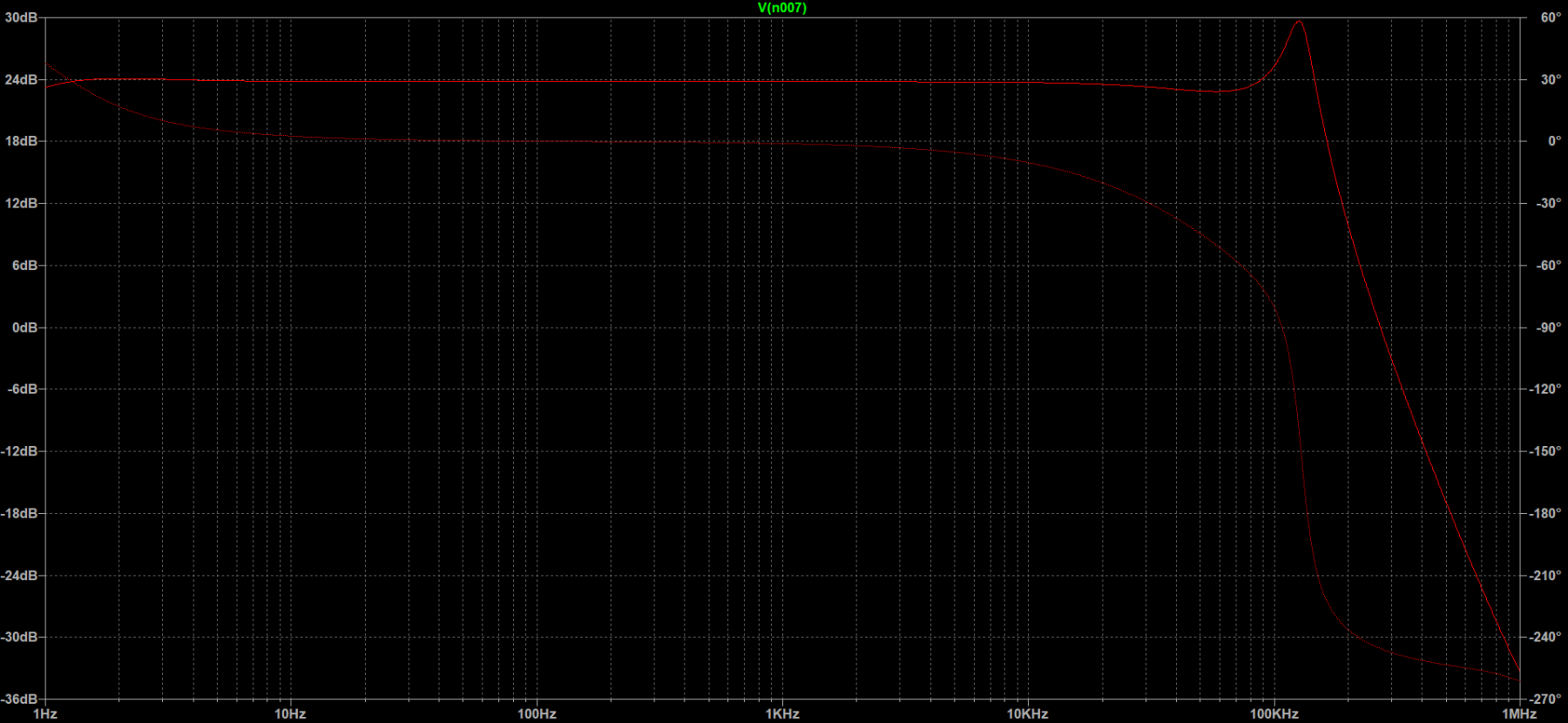Image resolution: width=1568 pixels, height=723 pixels.
Task: Select the 1KHz frequency axis label
Action: [782, 713]
